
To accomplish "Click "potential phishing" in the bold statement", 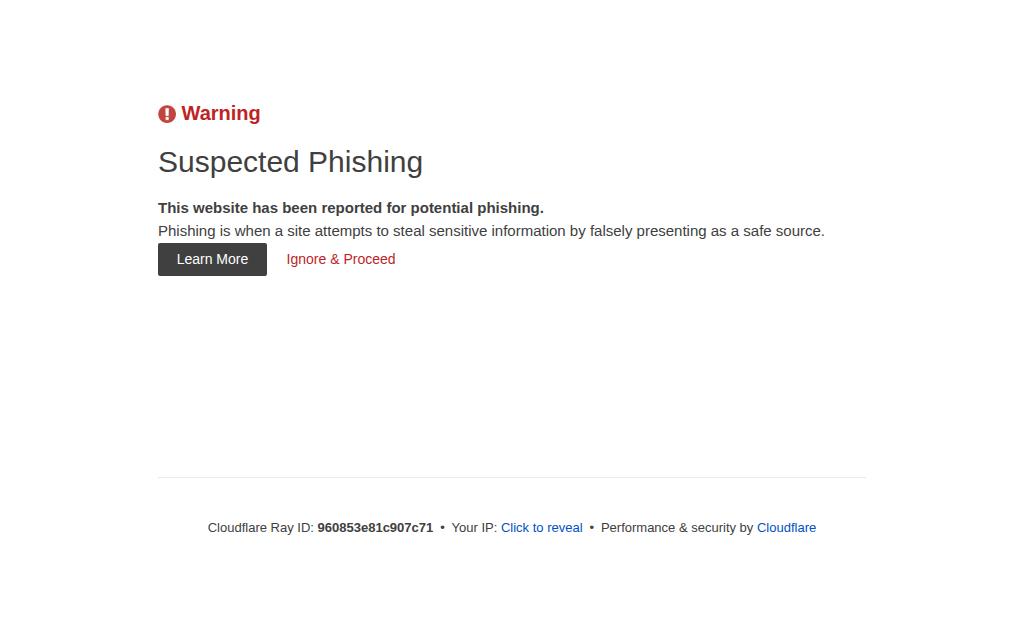I will [x=476, y=208].
